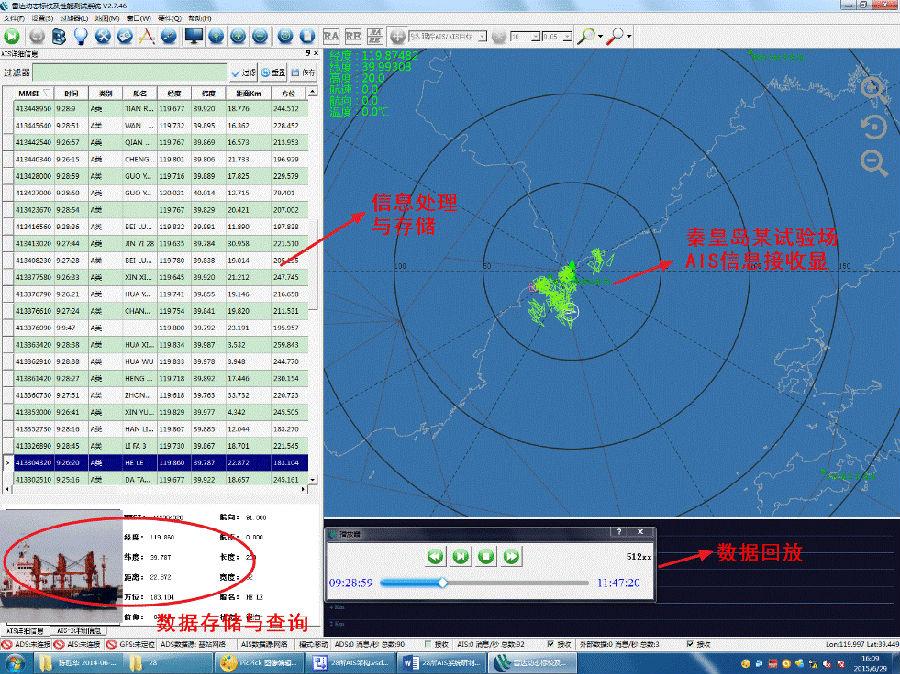Click the green-lens magnifier toolbar icon
Screen dimensions: 900x674
586,36
